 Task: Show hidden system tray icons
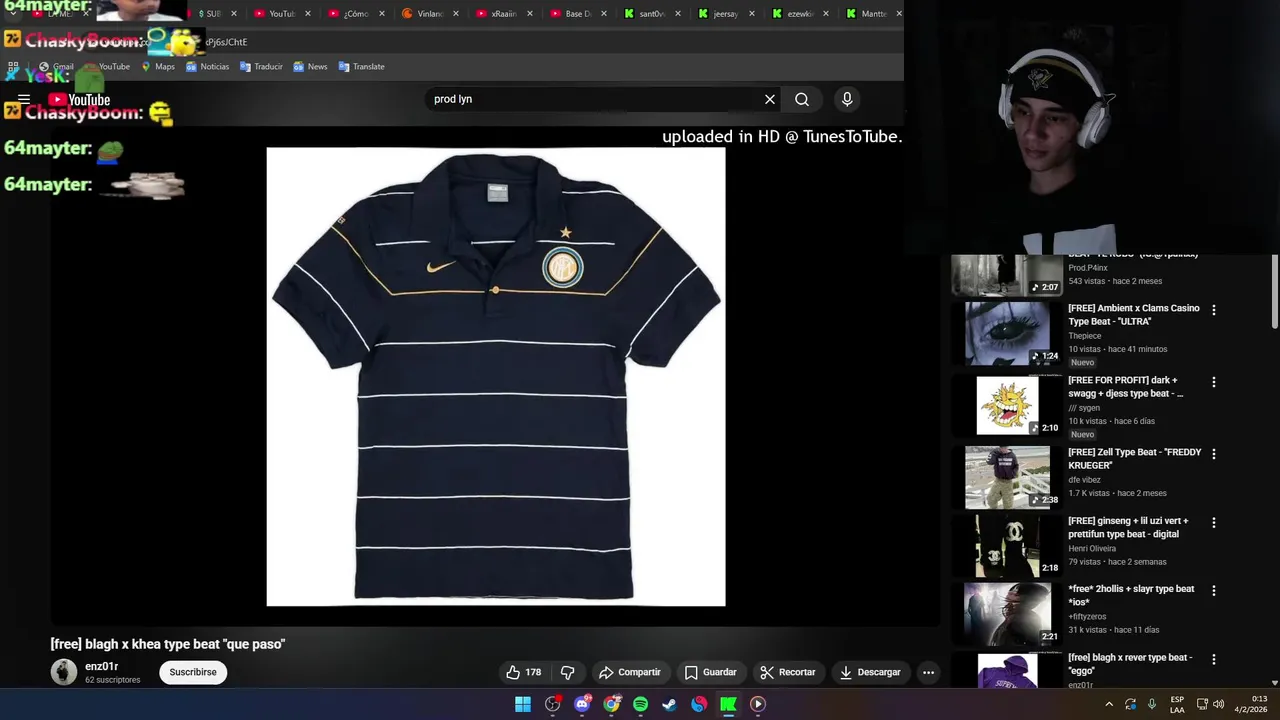1108,704
